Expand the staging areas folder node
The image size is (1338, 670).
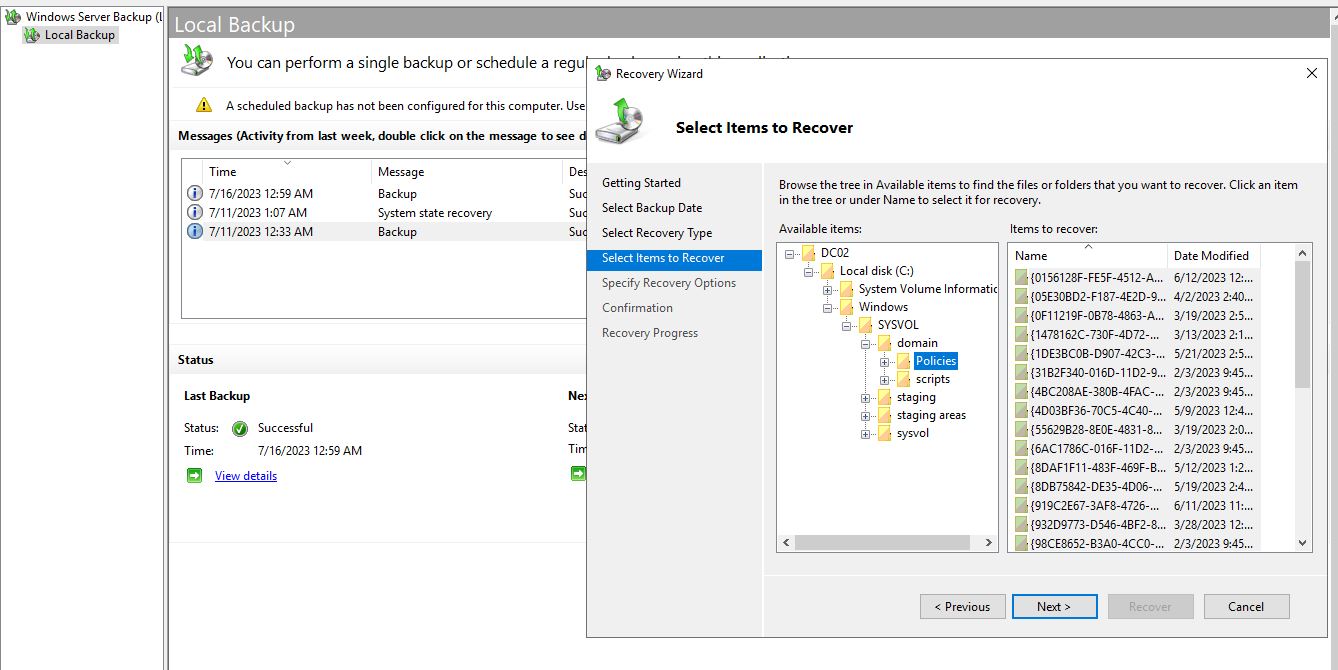866,415
